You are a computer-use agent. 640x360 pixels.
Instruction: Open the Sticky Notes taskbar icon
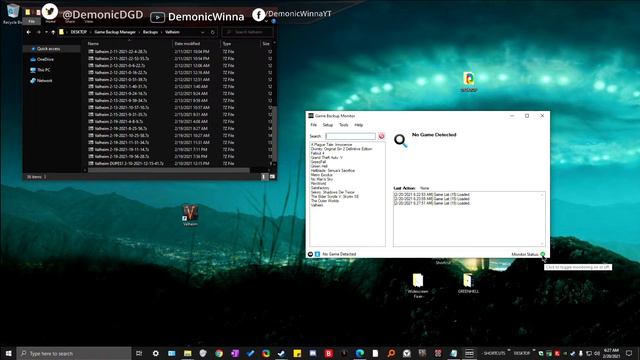pos(297,353)
